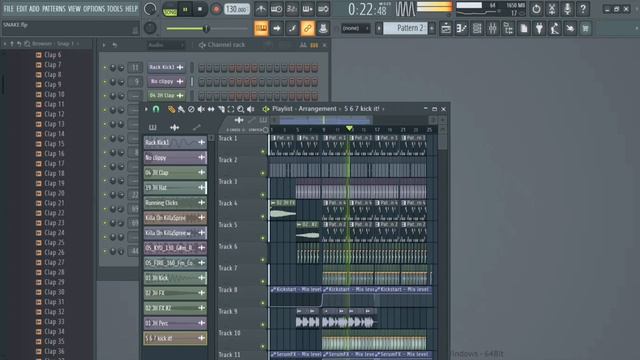Expand the 5 6 7 kick it! arrangement arrow
Screen dimensions: 640x360
(x=383, y=109)
